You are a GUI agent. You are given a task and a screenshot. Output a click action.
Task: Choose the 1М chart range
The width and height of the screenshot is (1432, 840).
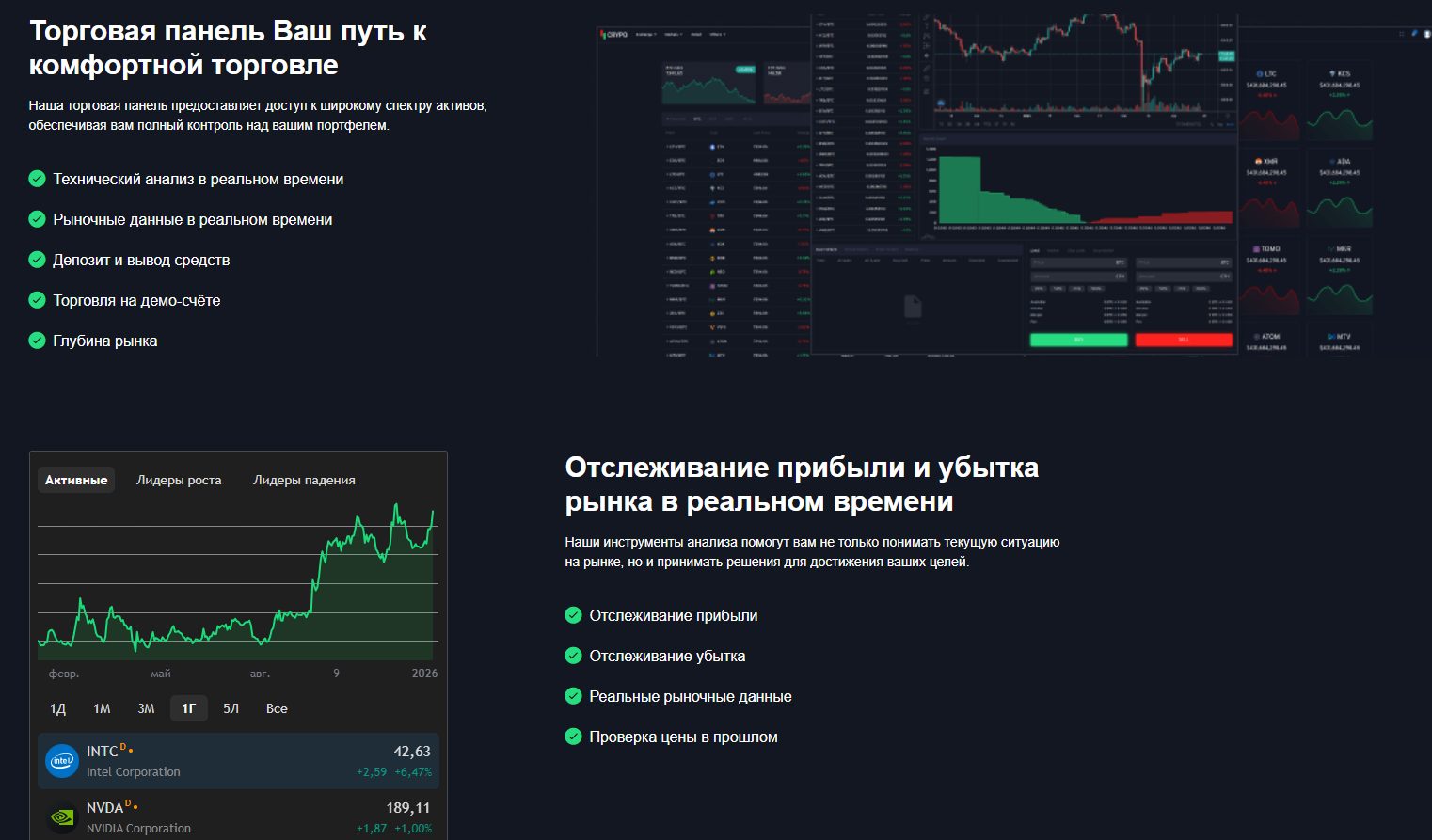tap(102, 708)
